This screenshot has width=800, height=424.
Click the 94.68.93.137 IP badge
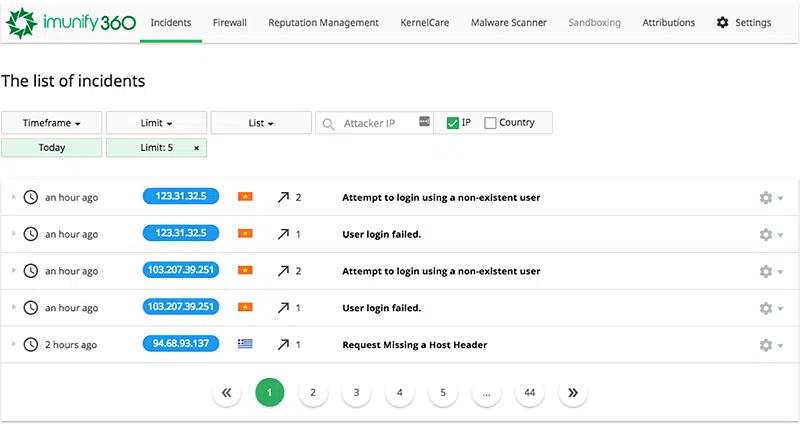[181, 344]
